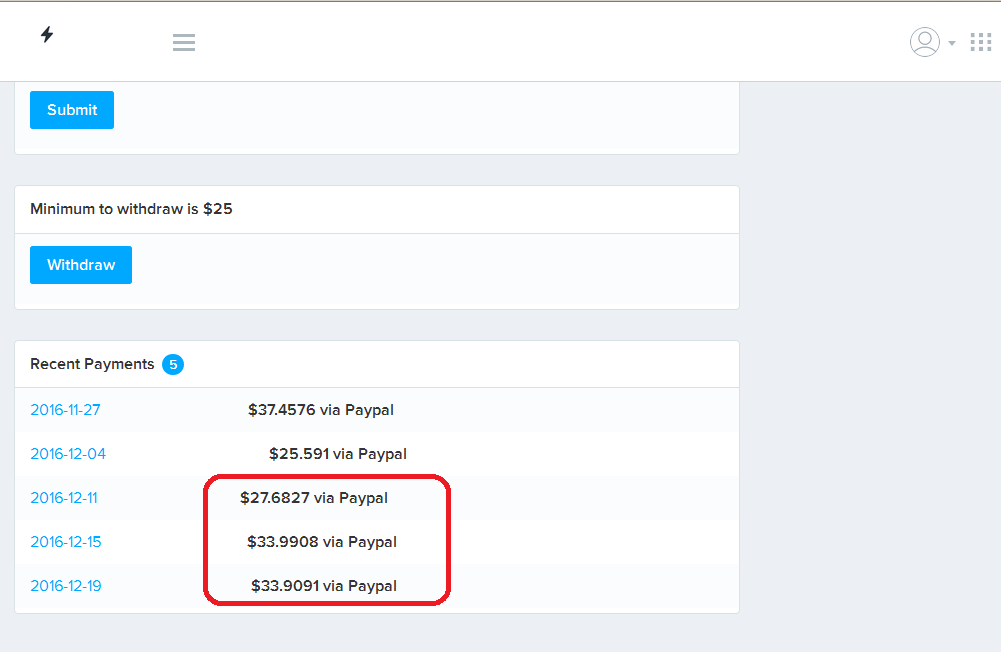Open the 2016-12-19 payment link
Image resolution: width=1001 pixels, height=652 pixels.
pos(66,586)
